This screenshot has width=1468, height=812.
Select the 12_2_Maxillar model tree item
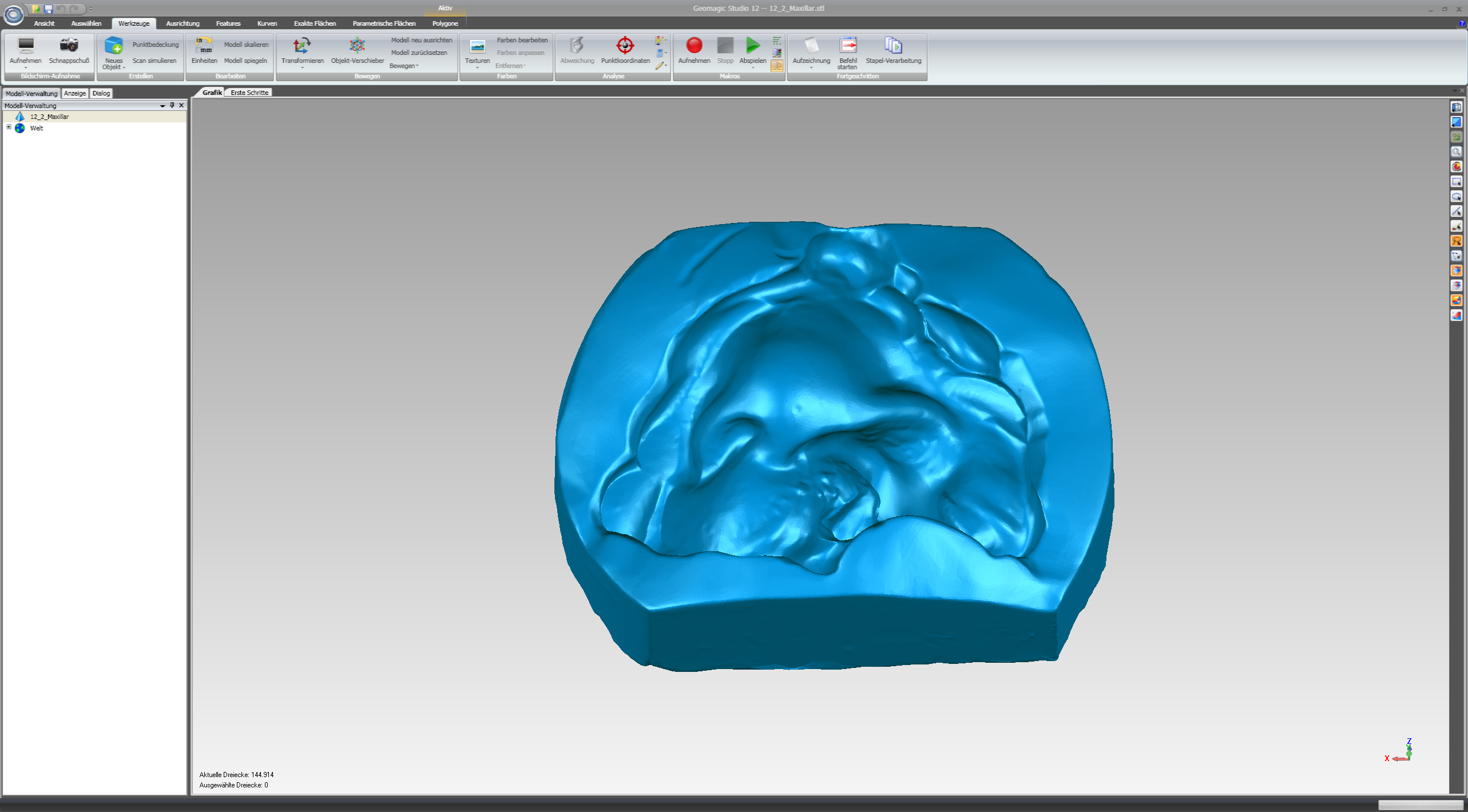pyautogui.click(x=94, y=117)
